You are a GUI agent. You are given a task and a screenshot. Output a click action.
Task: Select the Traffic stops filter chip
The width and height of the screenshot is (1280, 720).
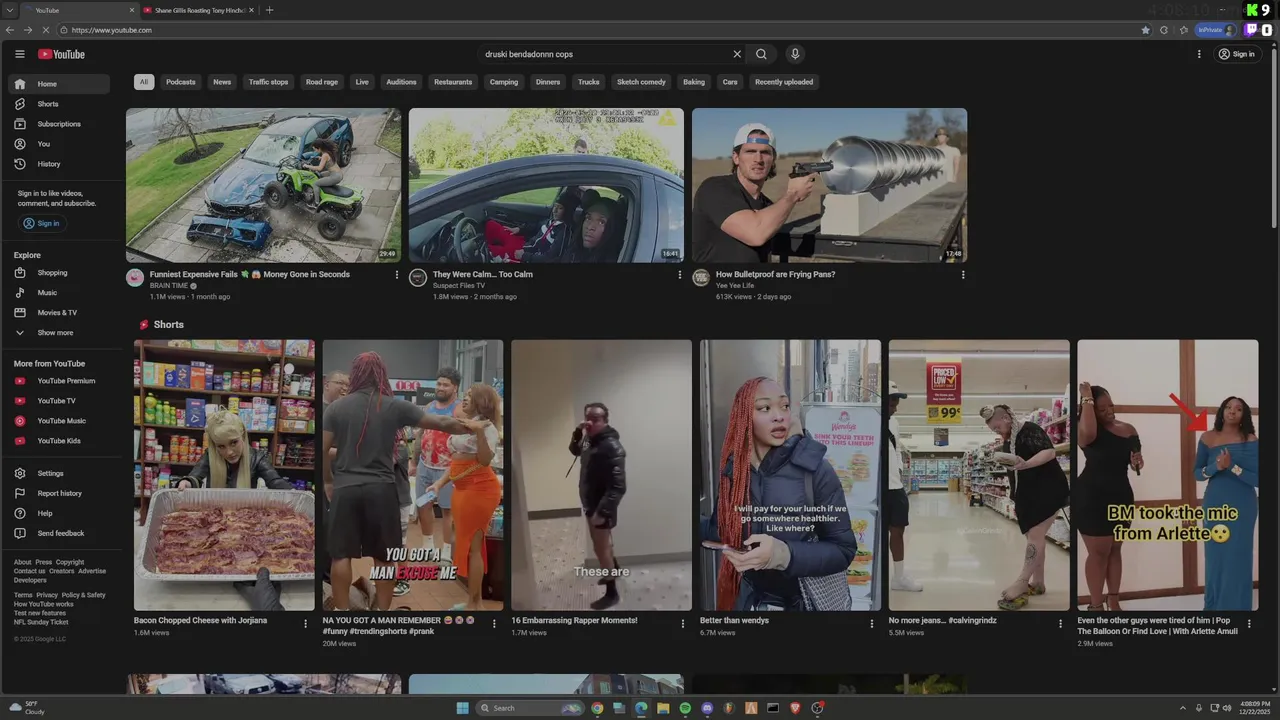coord(268,82)
